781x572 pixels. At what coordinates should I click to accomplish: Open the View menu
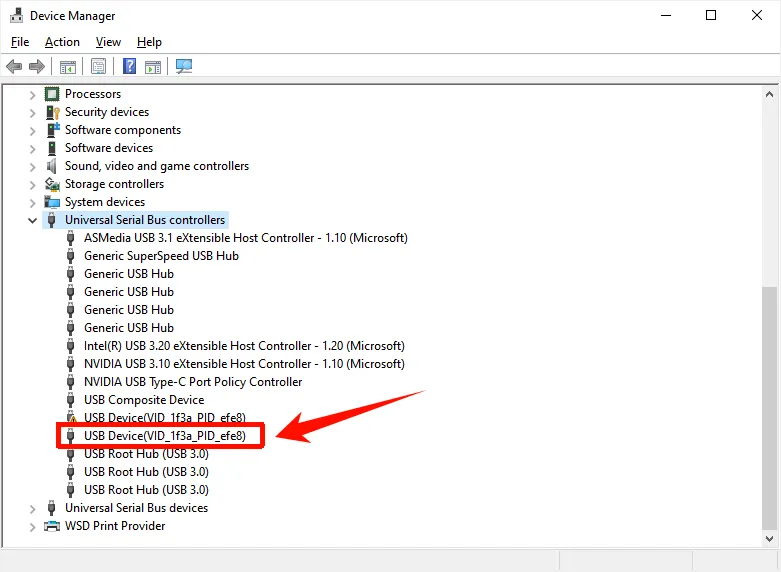pos(108,42)
